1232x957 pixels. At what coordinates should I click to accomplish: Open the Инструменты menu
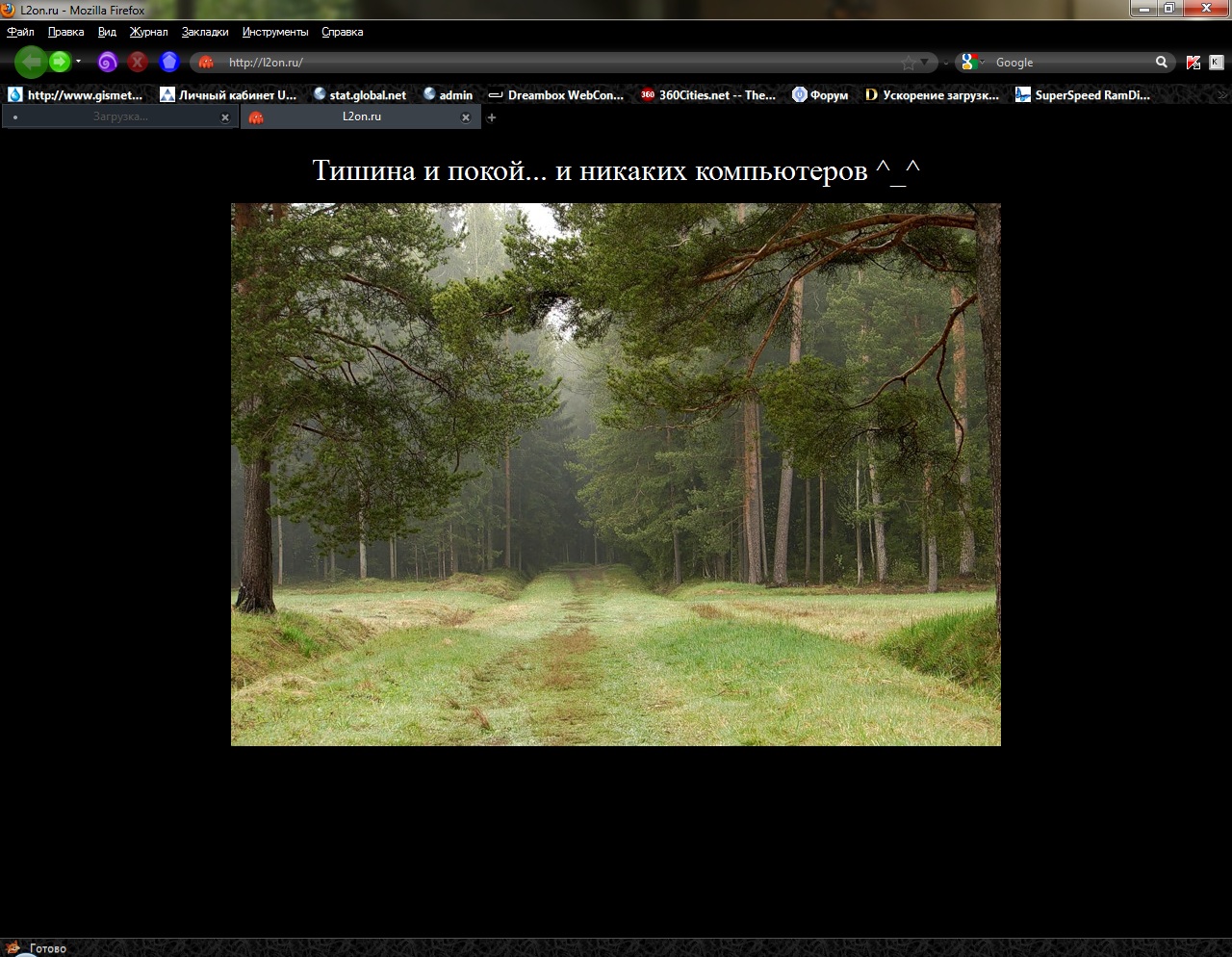click(275, 32)
